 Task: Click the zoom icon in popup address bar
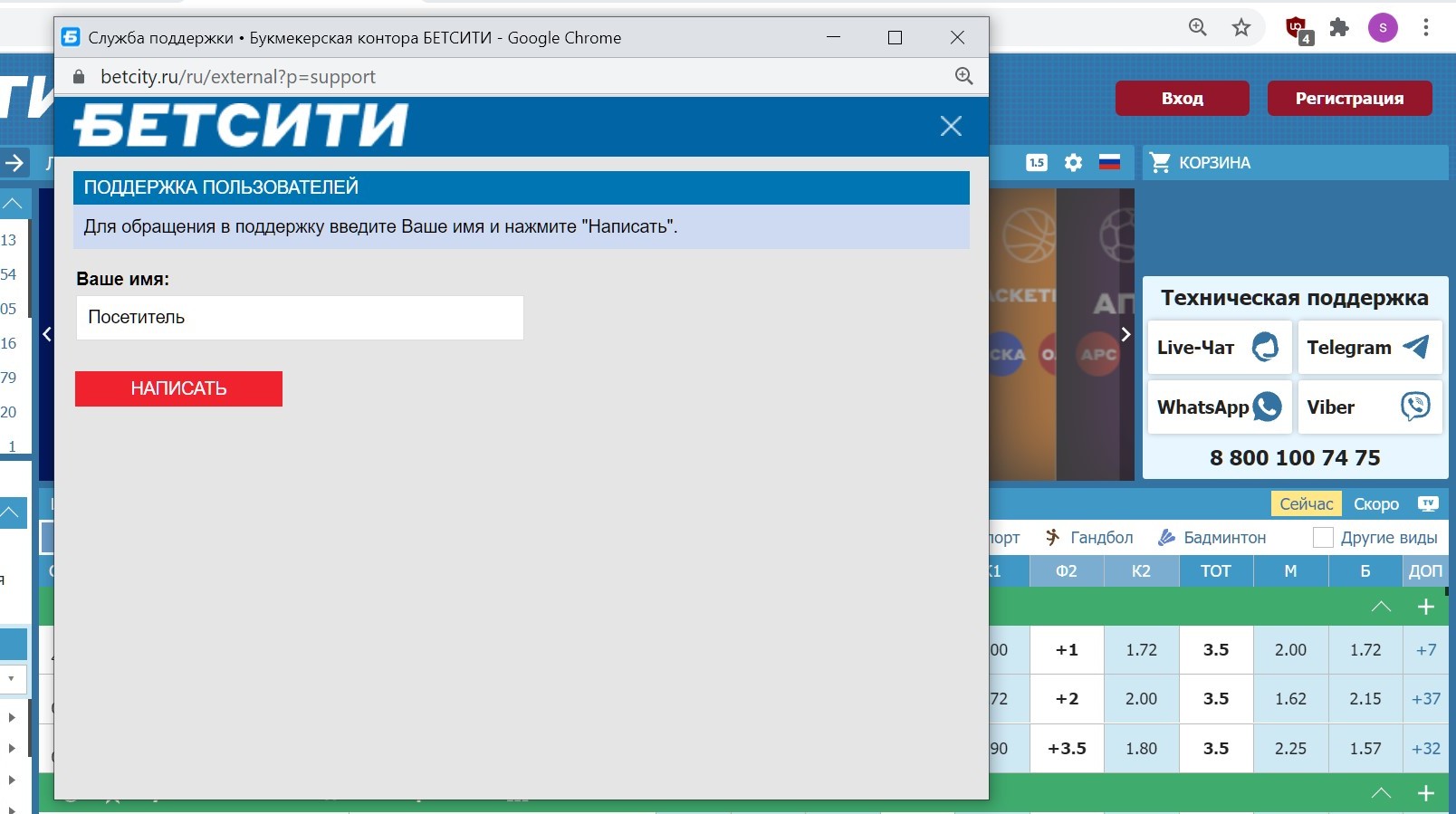(x=964, y=77)
